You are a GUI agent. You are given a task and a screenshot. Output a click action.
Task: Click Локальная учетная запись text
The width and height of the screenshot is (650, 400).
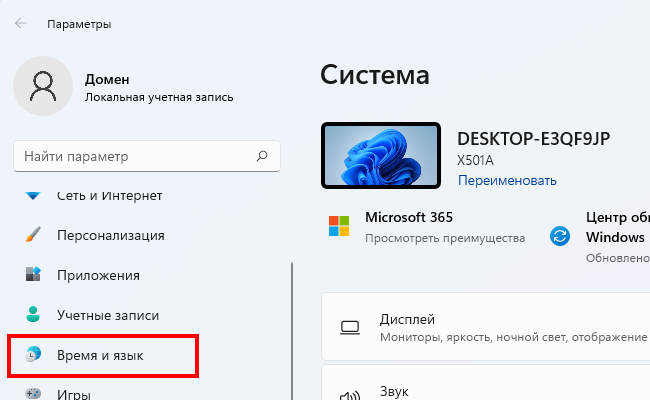[159, 97]
